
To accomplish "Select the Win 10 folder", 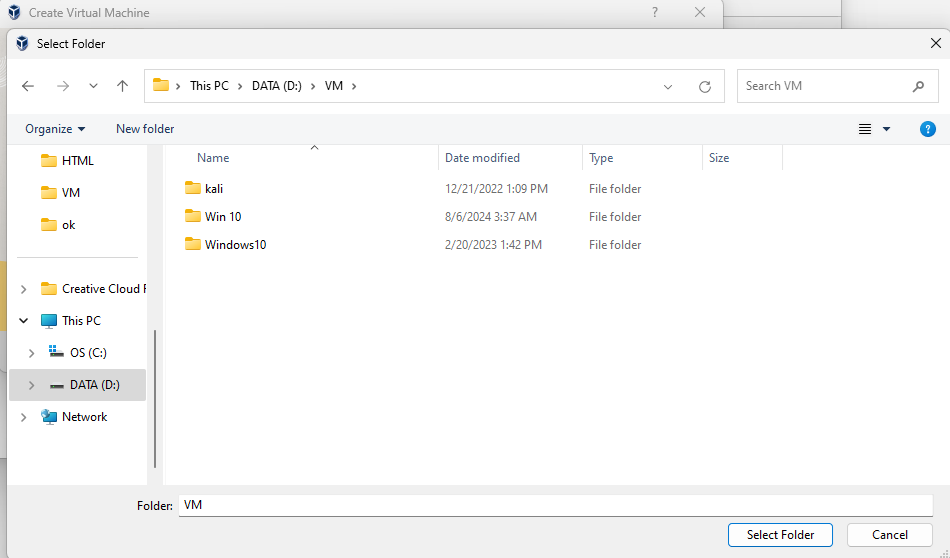I will coord(223,217).
